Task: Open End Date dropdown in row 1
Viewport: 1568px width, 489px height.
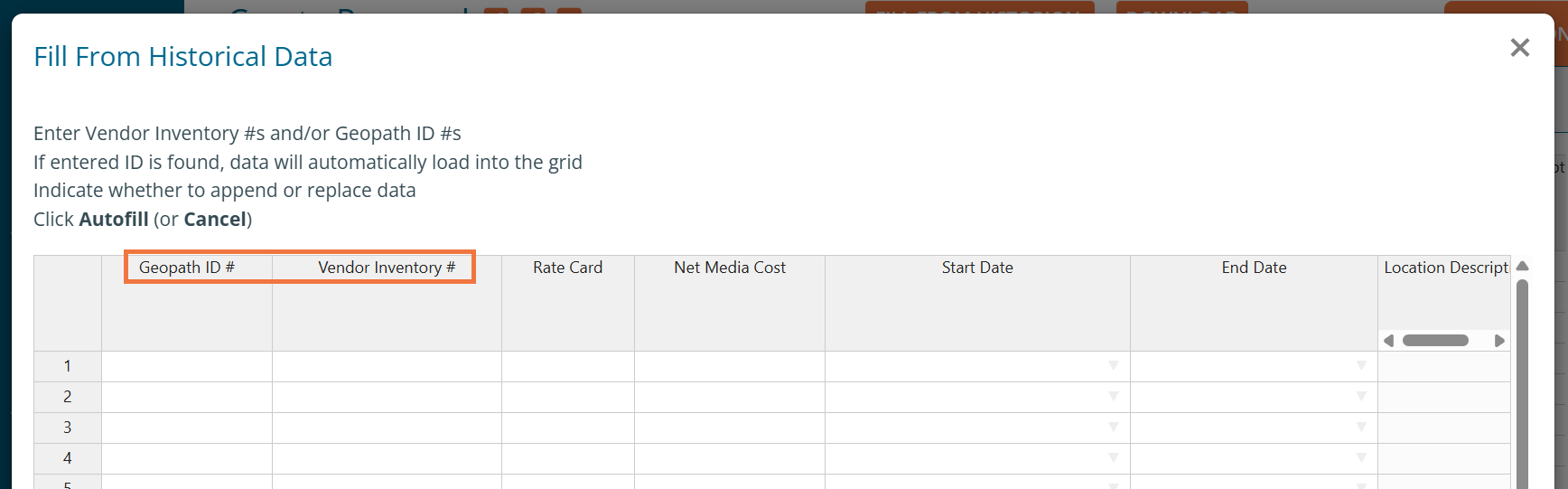Action: pos(1360,366)
